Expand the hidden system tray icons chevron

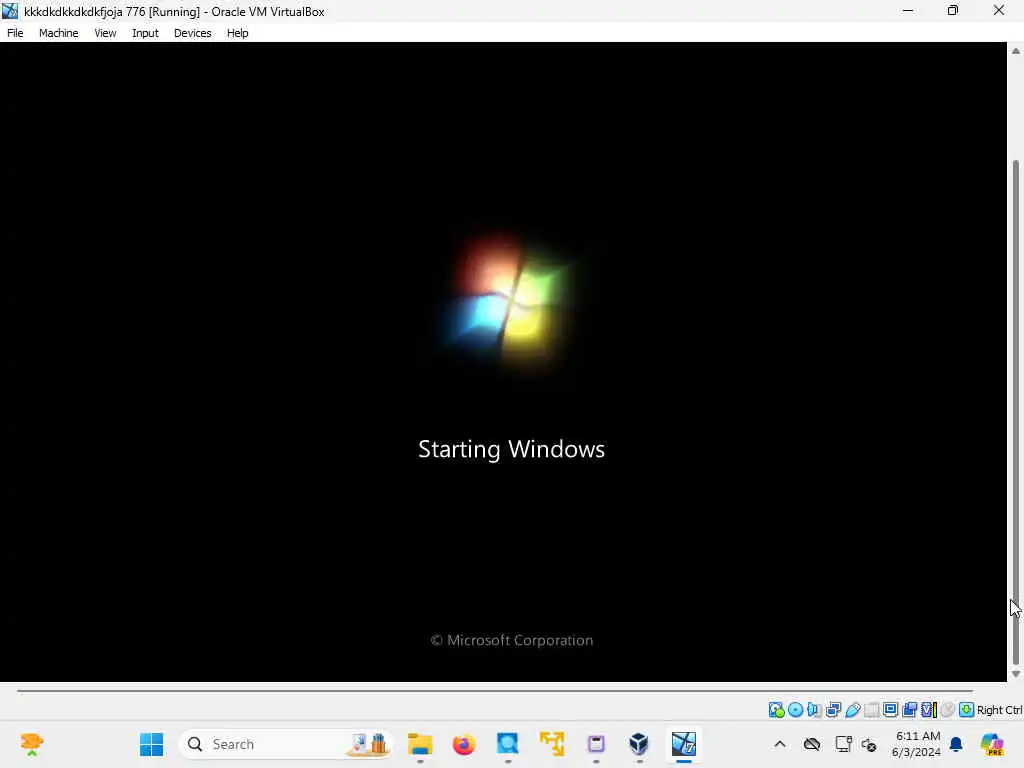pyautogui.click(x=780, y=744)
